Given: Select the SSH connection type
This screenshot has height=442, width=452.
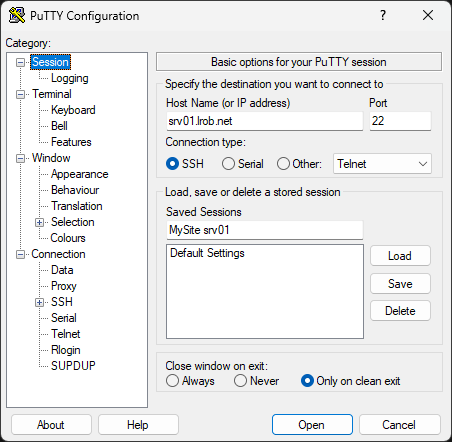Looking at the screenshot, I should (x=172, y=164).
